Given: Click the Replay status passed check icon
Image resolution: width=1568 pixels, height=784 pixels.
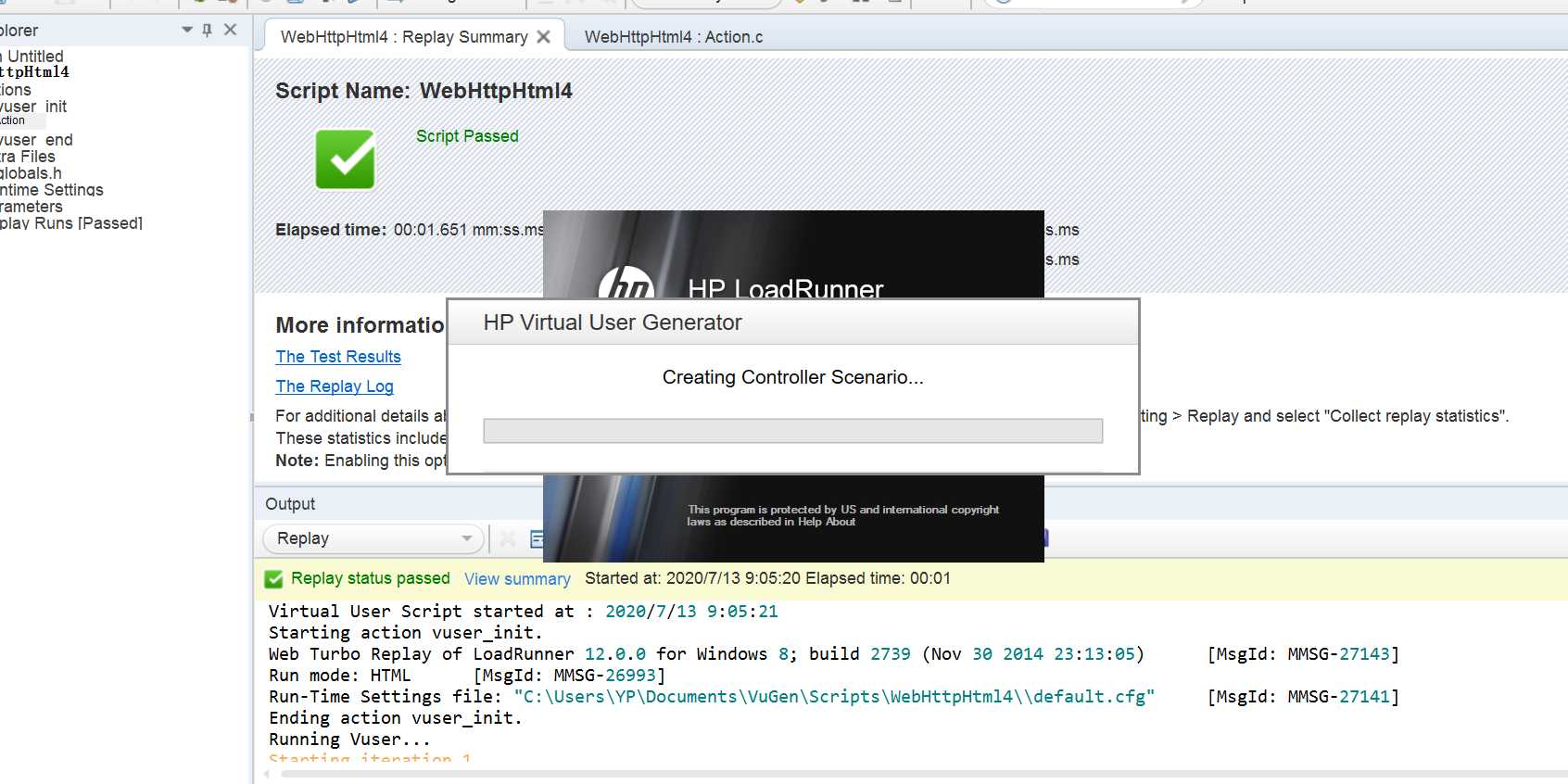Looking at the screenshot, I should pyautogui.click(x=273, y=579).
